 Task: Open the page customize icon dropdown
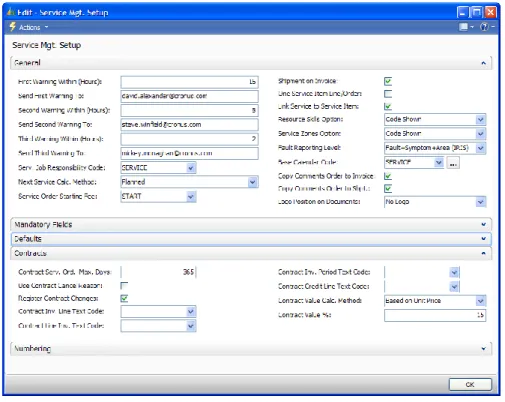[x=466, y=27]
